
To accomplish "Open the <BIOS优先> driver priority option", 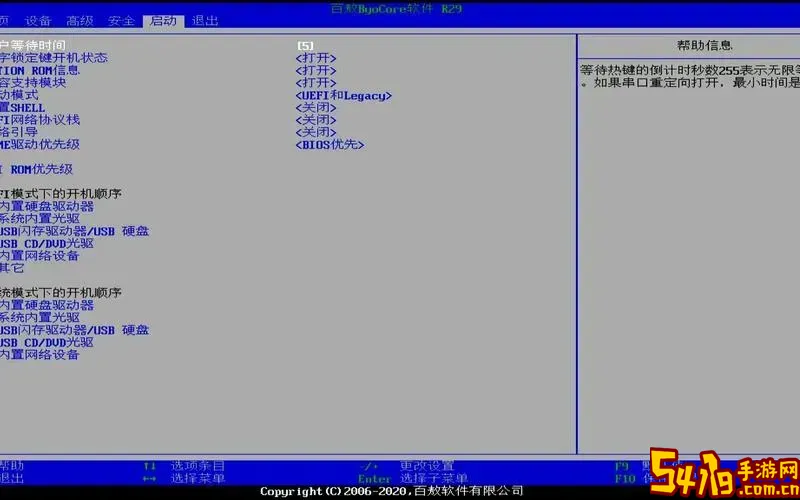I will pyautogui.click(x=330, y=145).
